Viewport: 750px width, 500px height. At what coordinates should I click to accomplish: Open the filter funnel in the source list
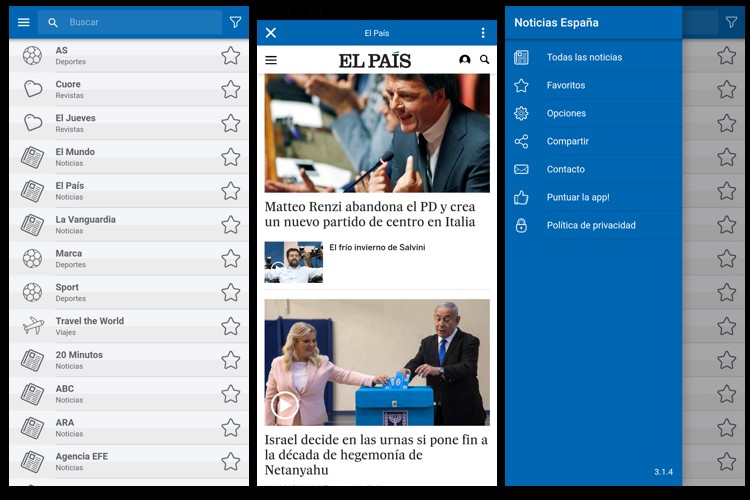click(x=235, y=22)
